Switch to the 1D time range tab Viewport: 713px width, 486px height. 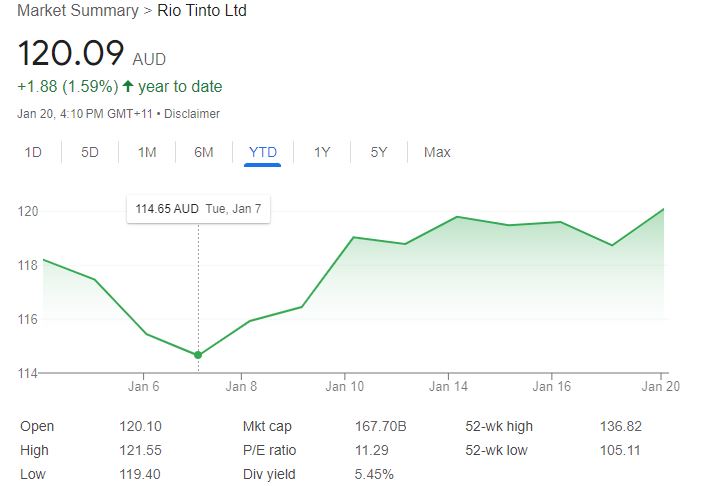(x=33, y=152)
